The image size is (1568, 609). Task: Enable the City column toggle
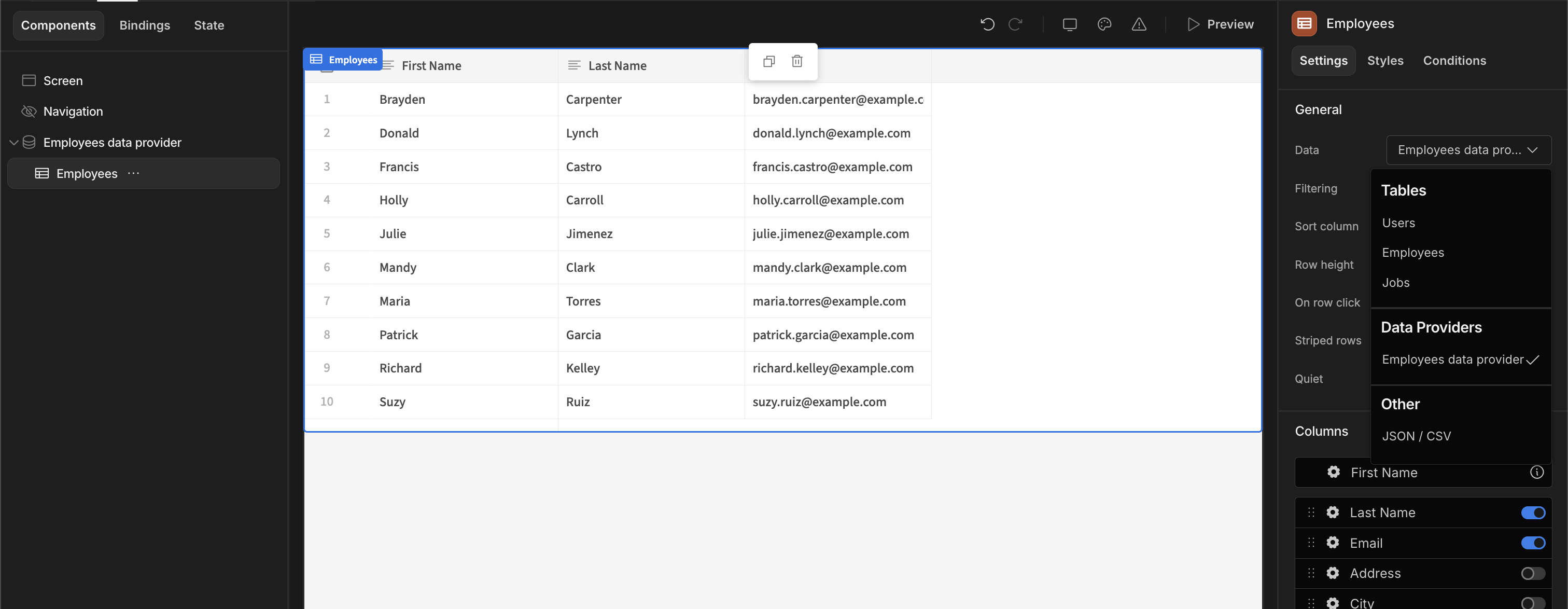point(1533,603)
